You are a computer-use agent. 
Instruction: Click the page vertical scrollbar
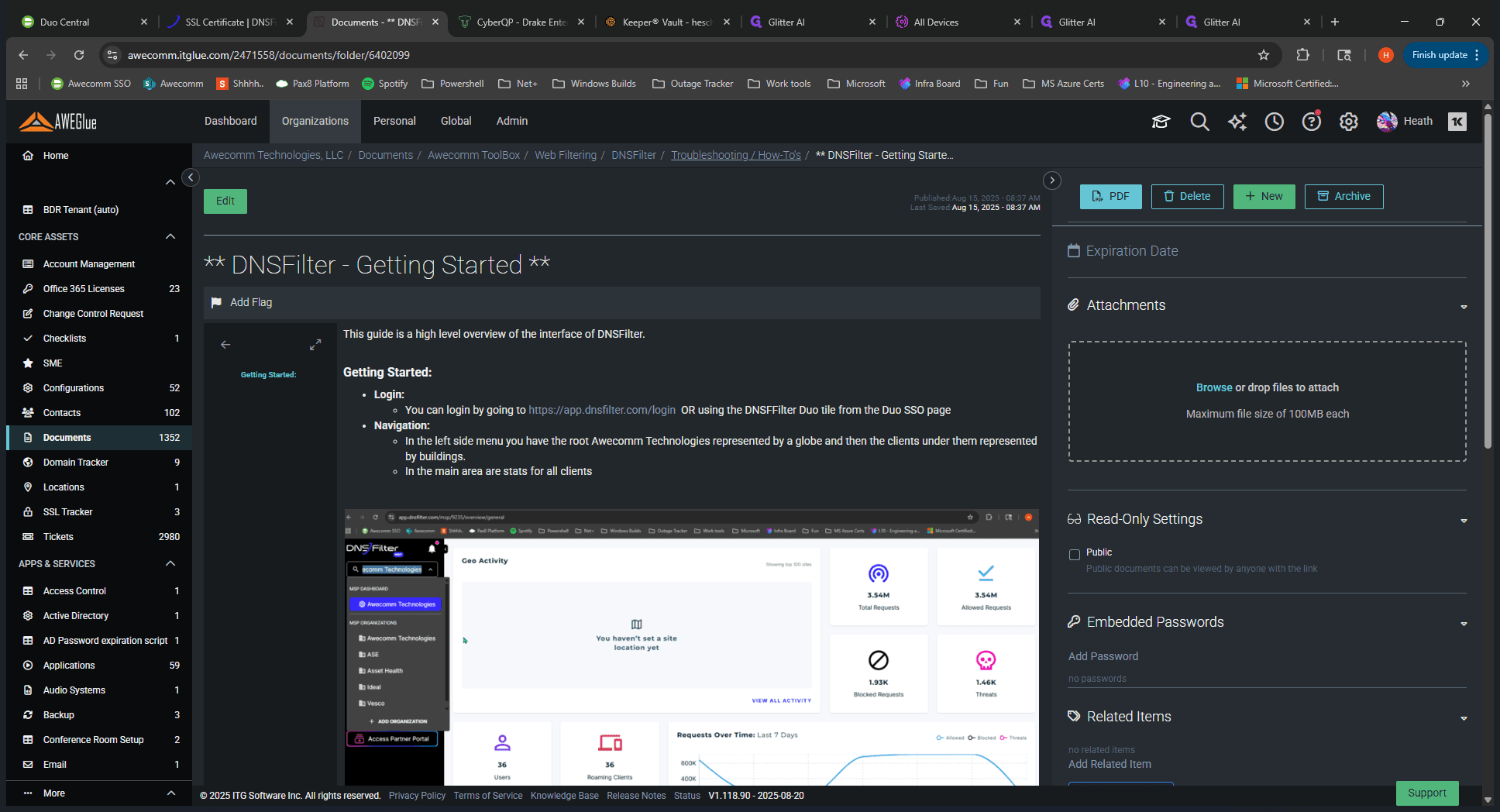[1488, 280]
